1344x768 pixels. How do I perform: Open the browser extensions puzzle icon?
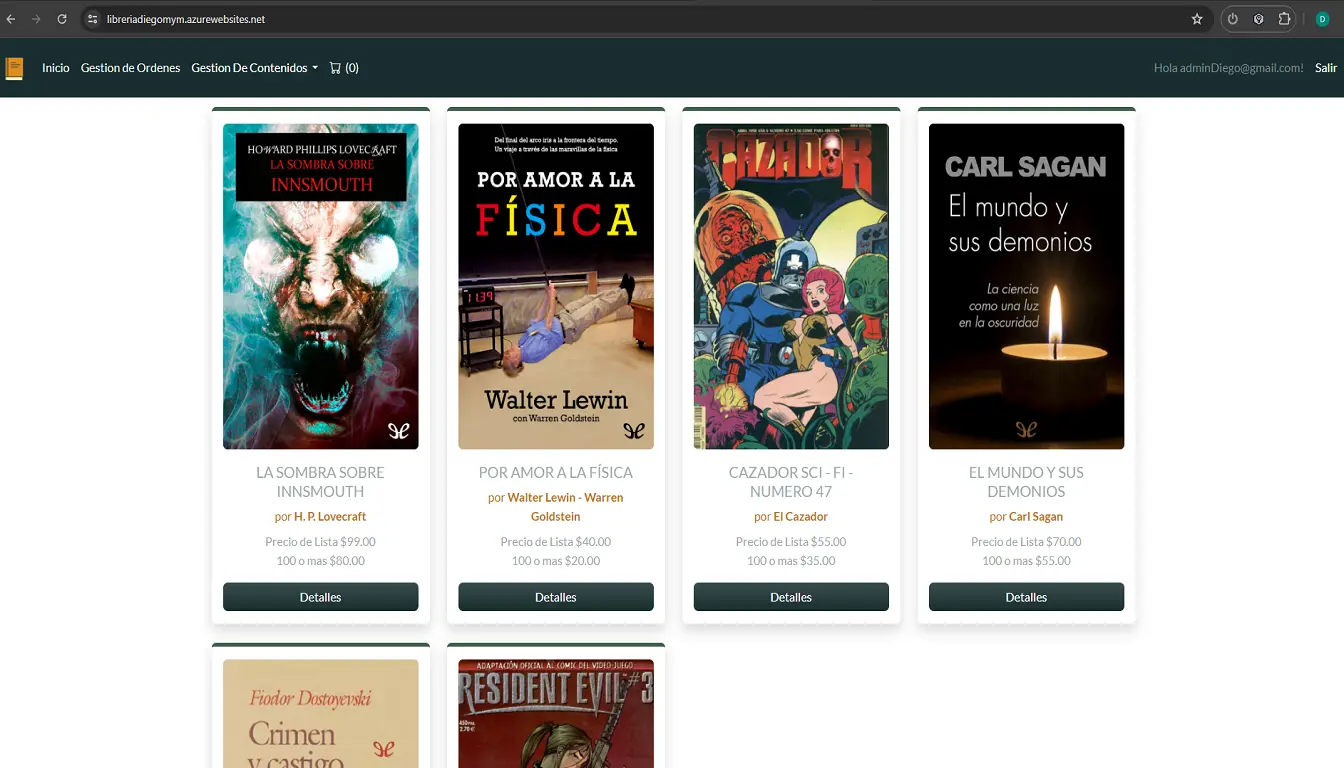pyautogui.click(x=1285, y=19)
